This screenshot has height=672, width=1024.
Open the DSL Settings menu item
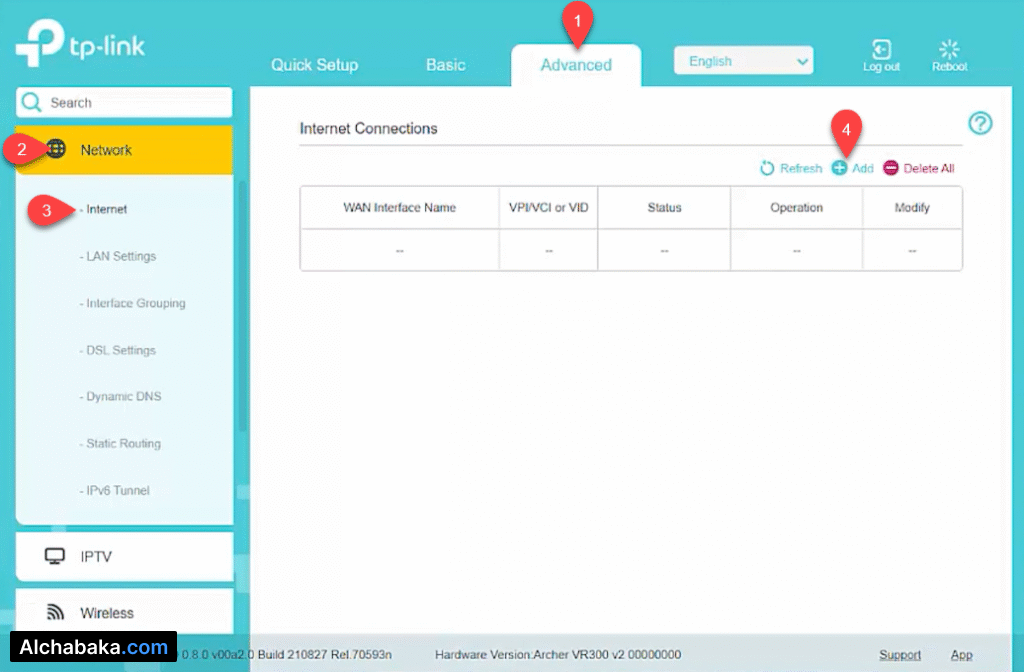point(120,350)
